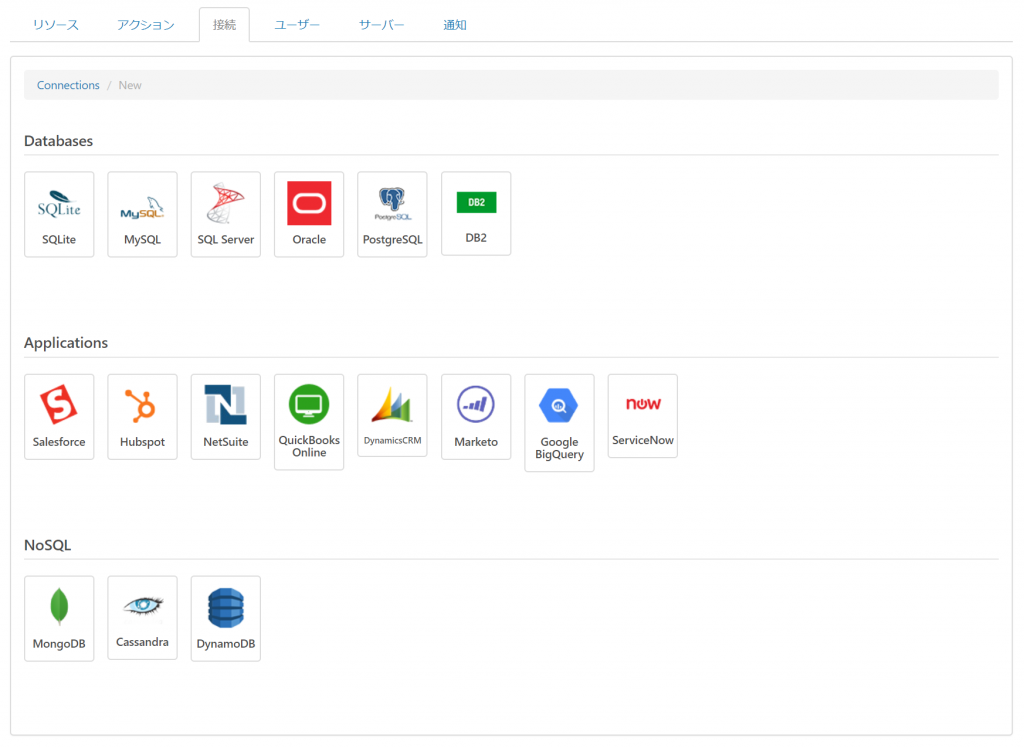This screenshot has width=1024, height=748.
Task: Choose the NetSuite logo
Action: pyautogui.click(x=225, y=404)
